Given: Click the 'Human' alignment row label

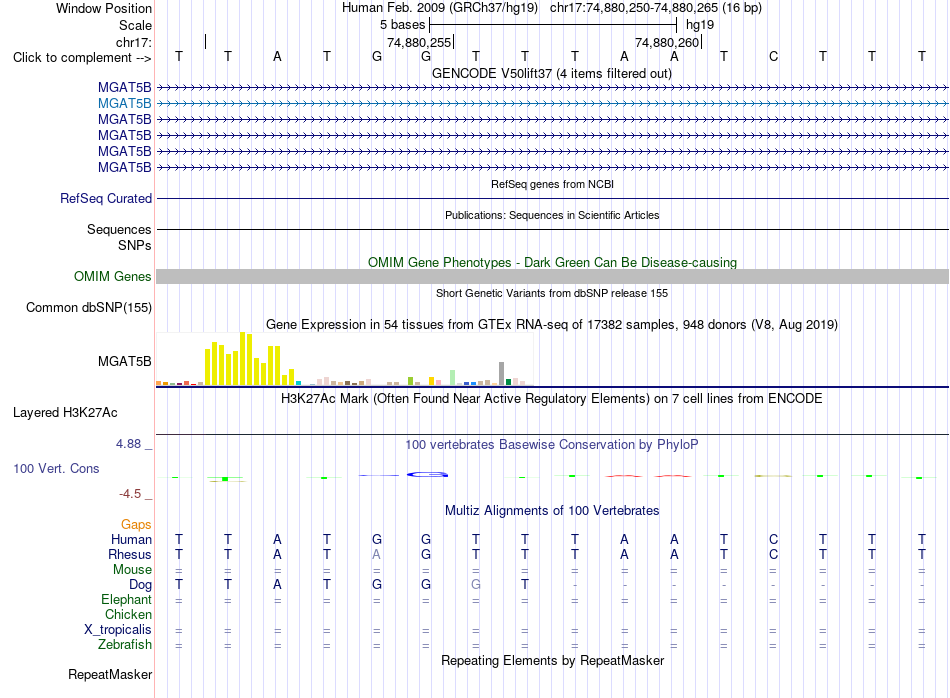Looking at the screenshot, I should pyautogui.click(x=131, y=539).
